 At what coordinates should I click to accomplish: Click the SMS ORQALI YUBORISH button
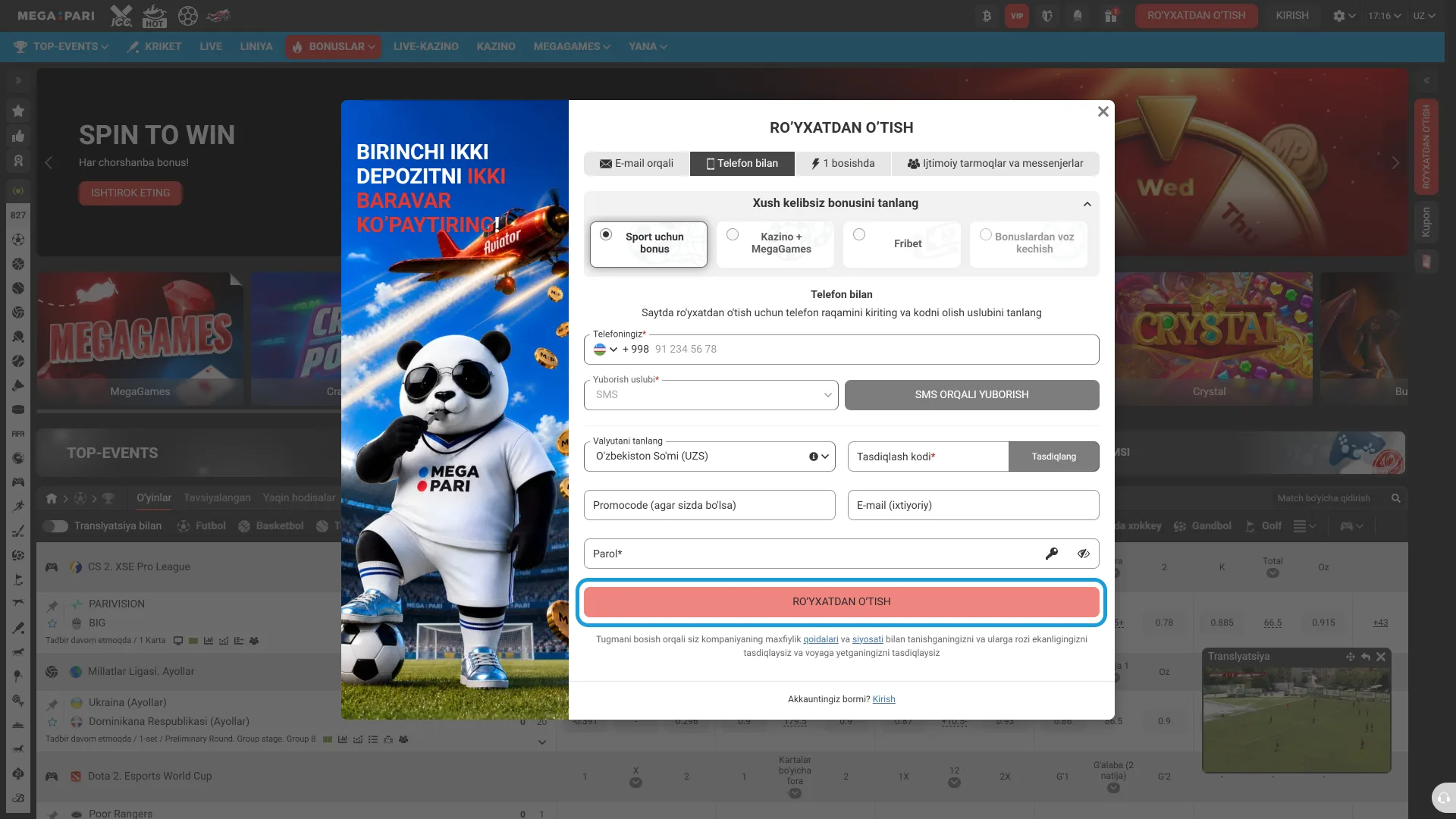971,395
